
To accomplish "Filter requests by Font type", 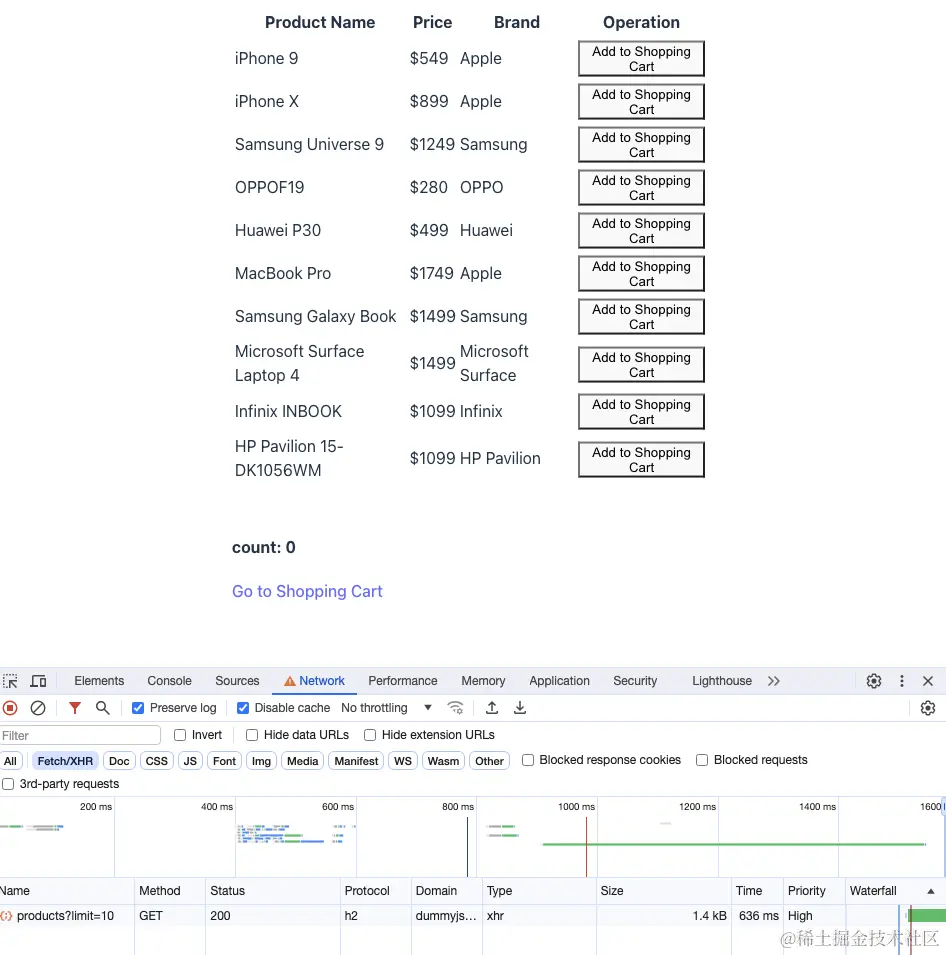I will tap(224, 761).
